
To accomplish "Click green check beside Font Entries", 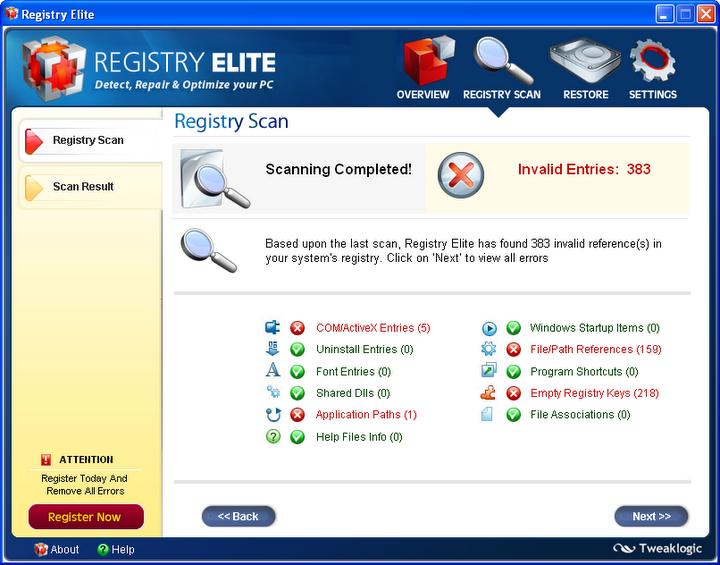I will [298, 372].
